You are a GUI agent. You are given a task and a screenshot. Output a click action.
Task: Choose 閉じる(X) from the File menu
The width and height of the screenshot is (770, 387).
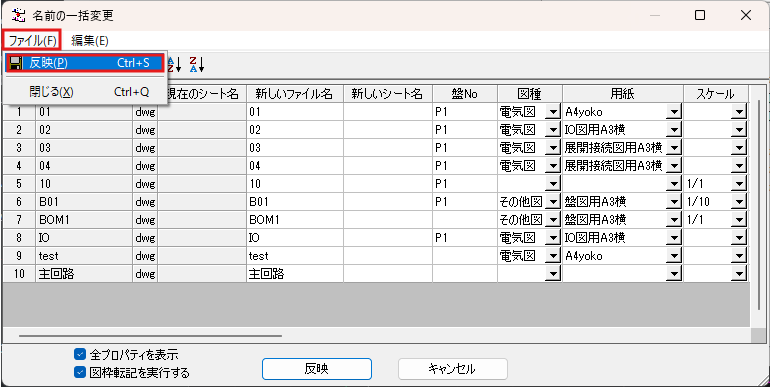click(x=84, y=92)
